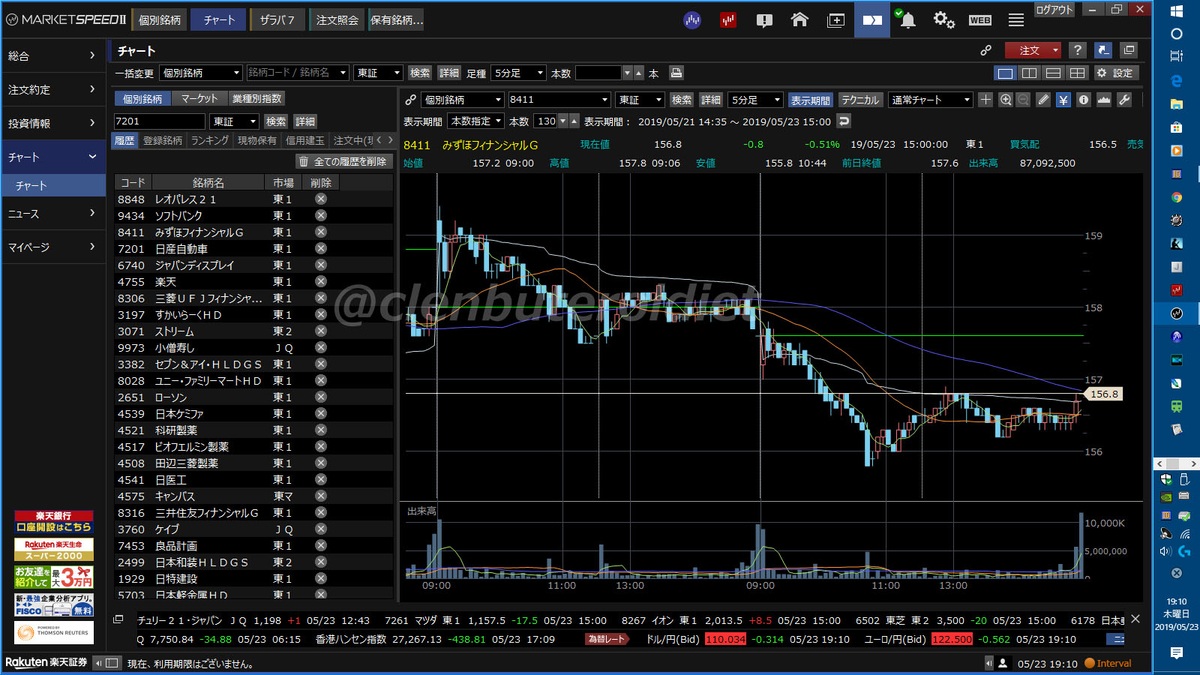The image size is (1200, 675).
Task: Open the 足種 5分足 dropdown in batch row
Action: click(518, 73)
